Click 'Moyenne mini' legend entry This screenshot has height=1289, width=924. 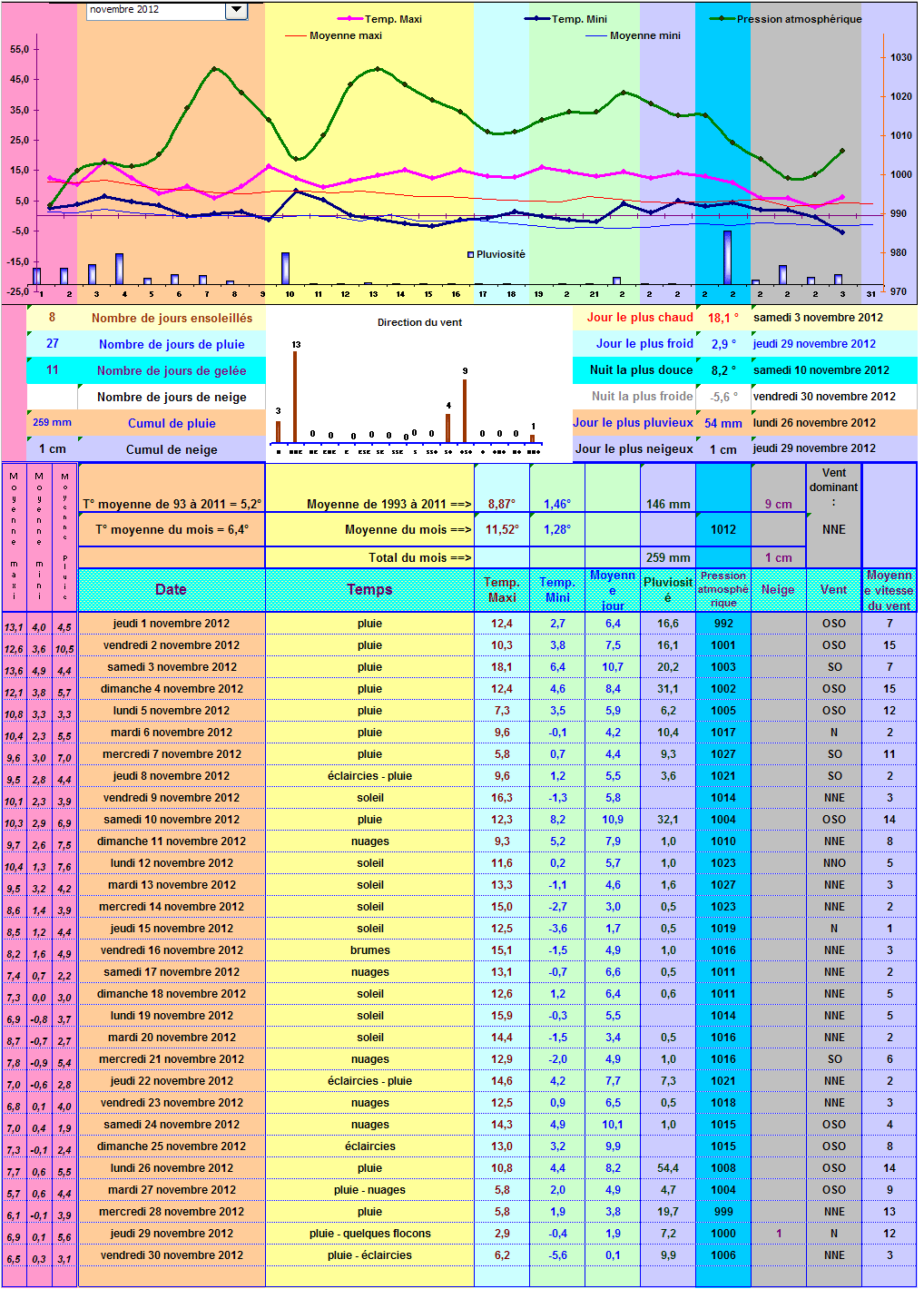click(x=633, y=35)
